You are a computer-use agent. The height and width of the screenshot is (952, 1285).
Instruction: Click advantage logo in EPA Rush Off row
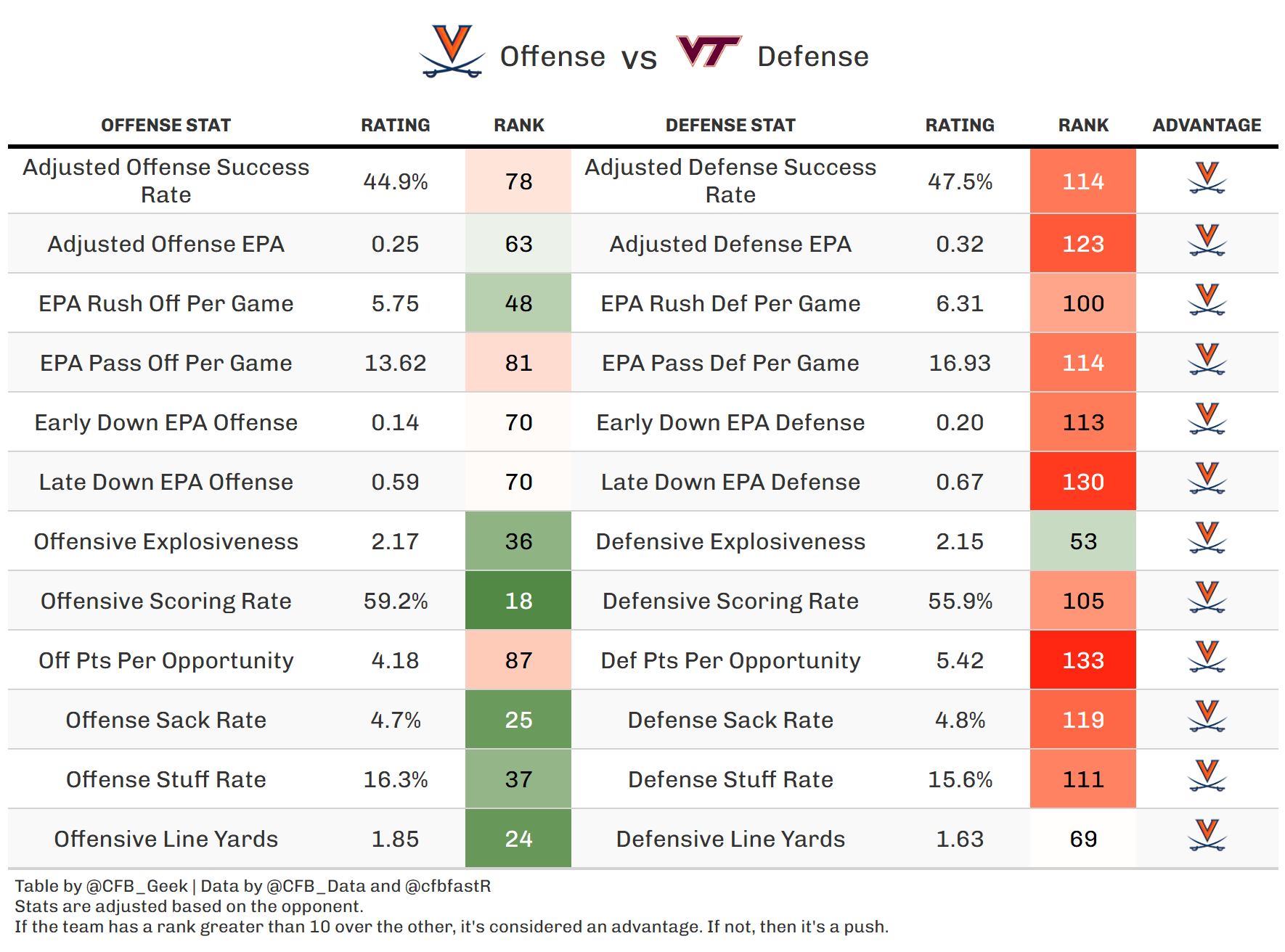[x=1207, y=300]
